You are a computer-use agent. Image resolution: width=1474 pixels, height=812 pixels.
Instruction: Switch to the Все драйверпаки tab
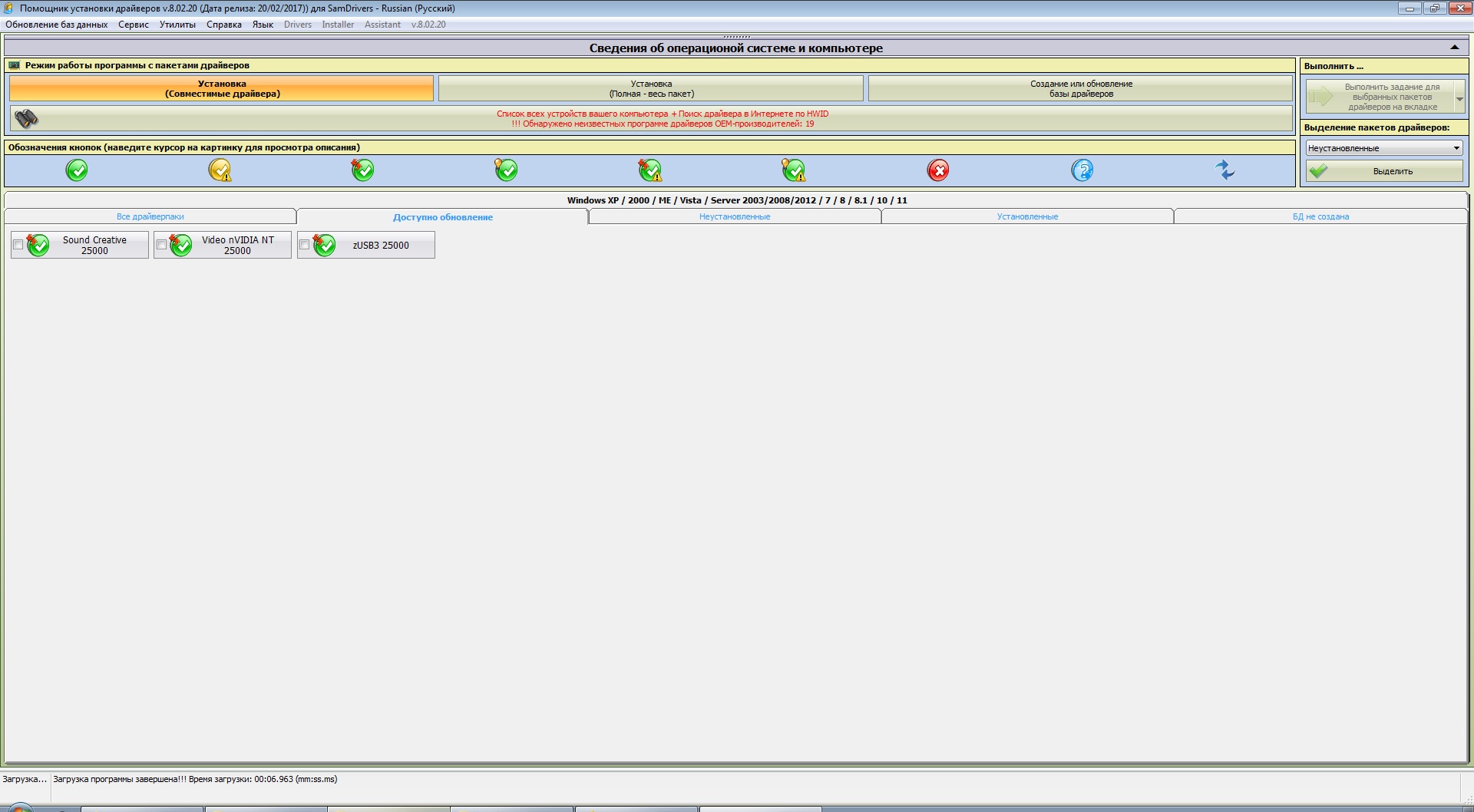point(150,216)
